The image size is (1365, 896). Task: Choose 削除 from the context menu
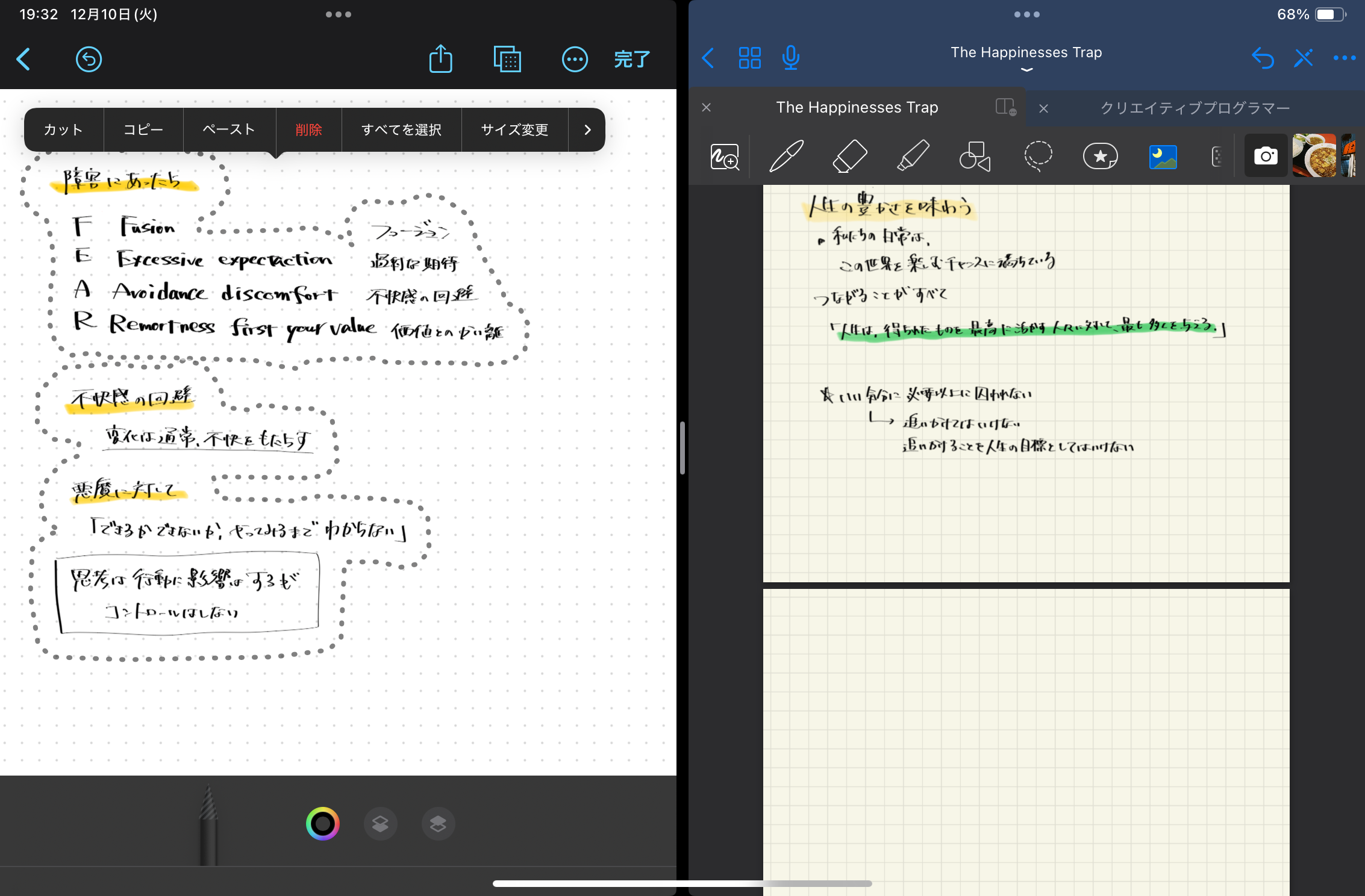pyautogui.click(x=308, y=129)
